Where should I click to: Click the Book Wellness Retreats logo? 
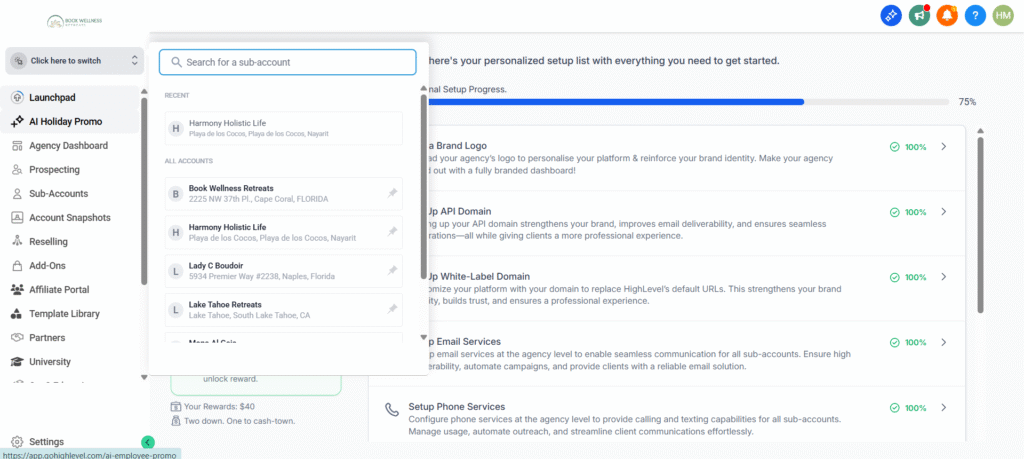[74, 21]
